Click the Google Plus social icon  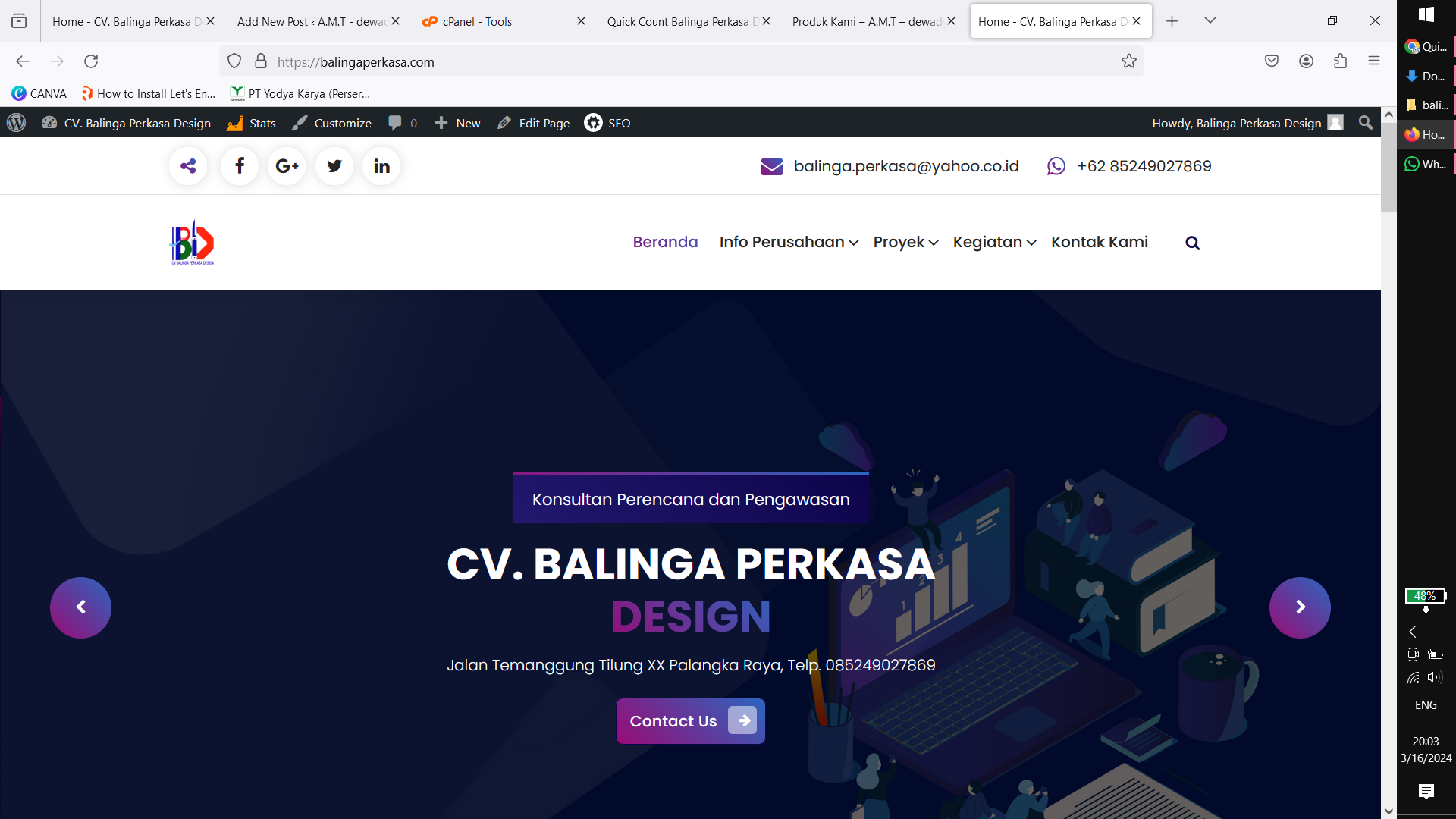pos(287,166)
